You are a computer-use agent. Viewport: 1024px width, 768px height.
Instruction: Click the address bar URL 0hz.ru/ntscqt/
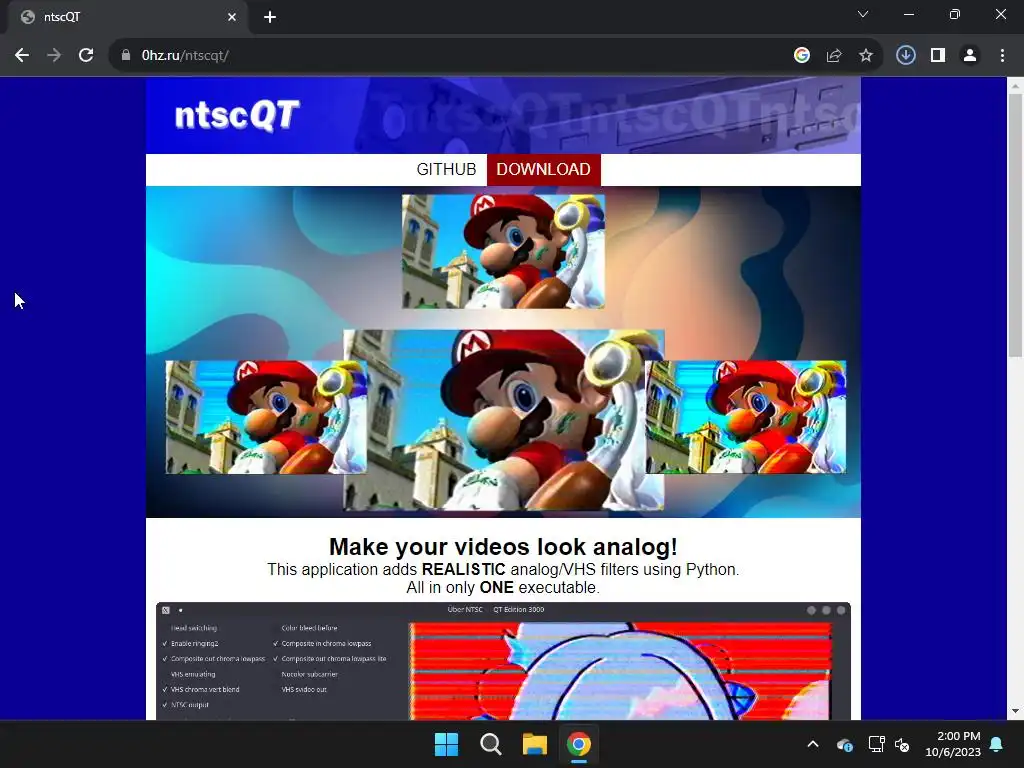185,56
